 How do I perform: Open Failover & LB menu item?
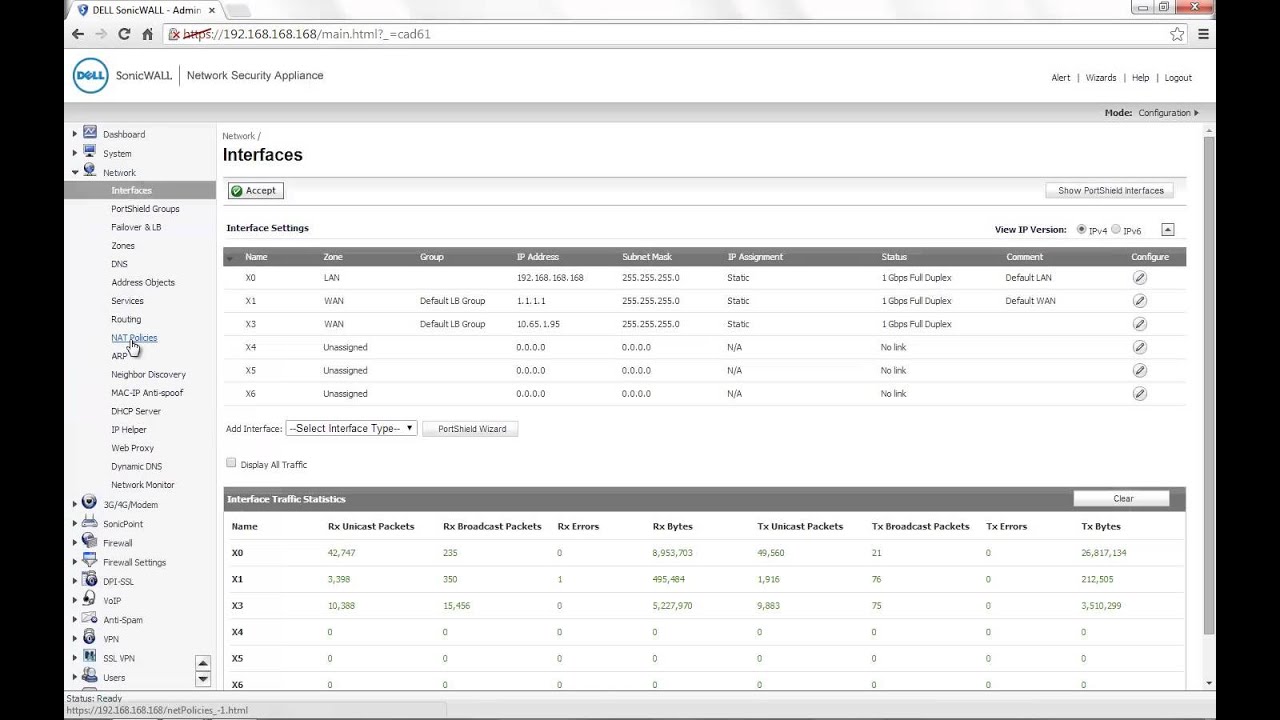click(x=136, y=227)
